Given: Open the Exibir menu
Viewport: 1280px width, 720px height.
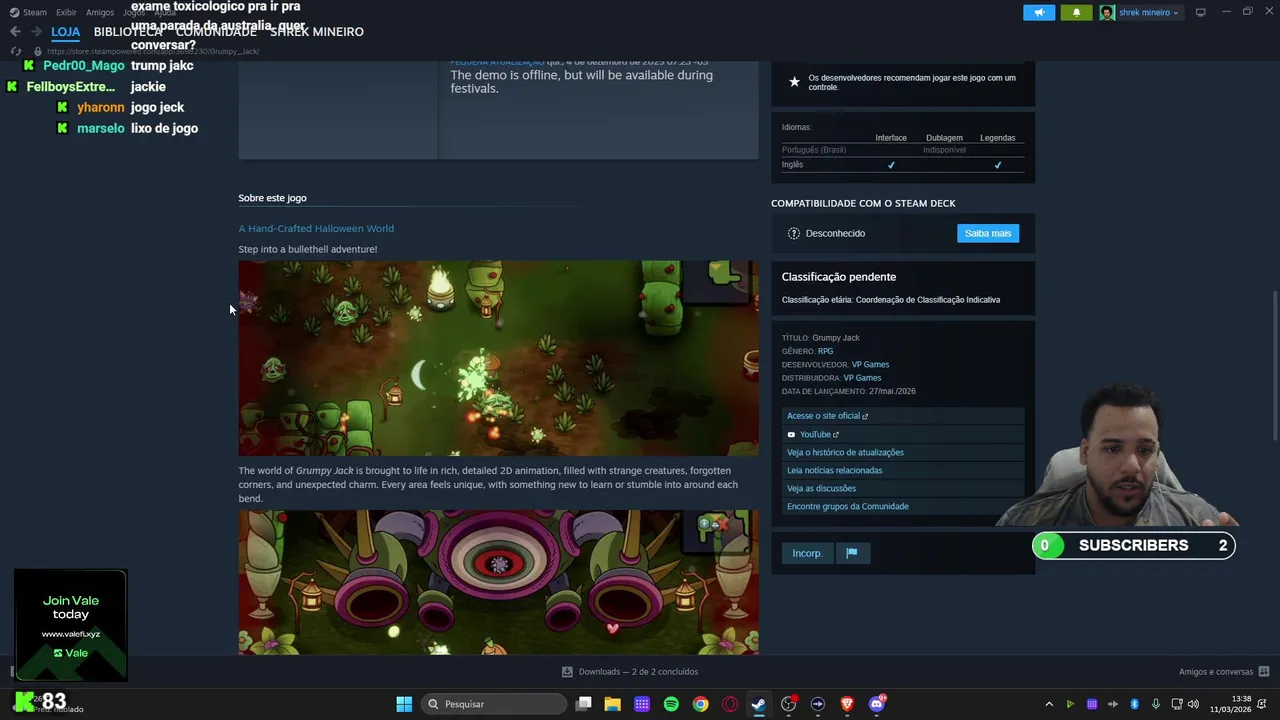Looking at the screenshot, I should pos(66,13).
